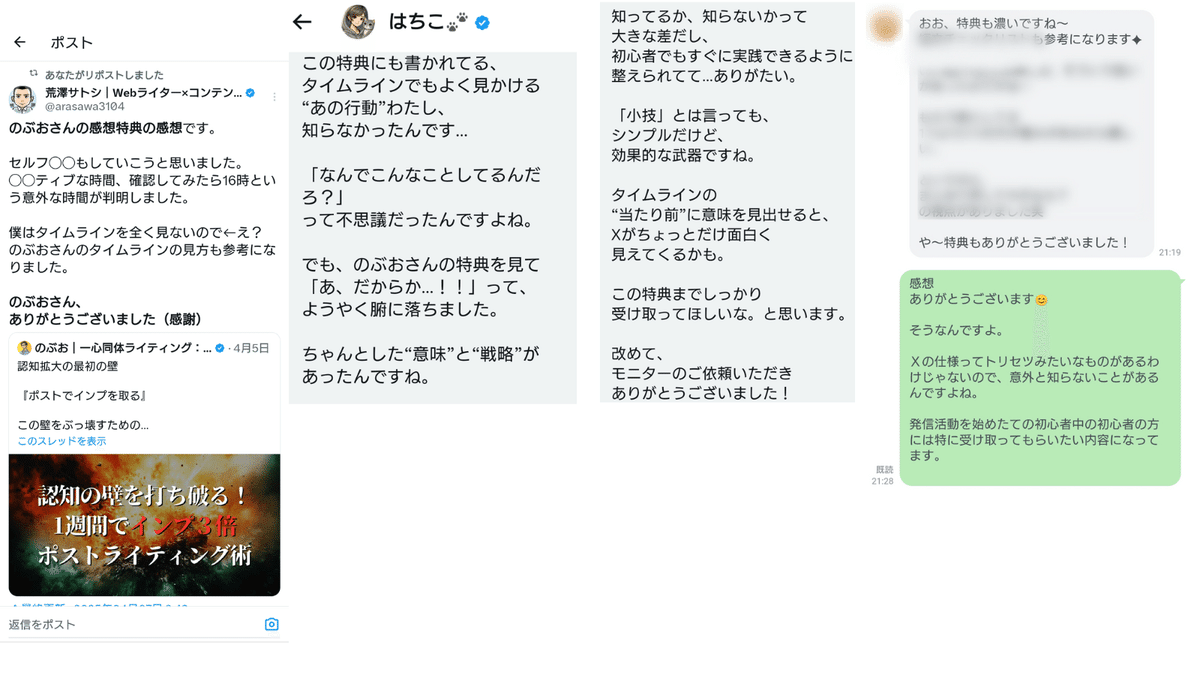Open the three-dot menu on 荒澤サトシ's post
The image size is (1200, 675).
275,97
